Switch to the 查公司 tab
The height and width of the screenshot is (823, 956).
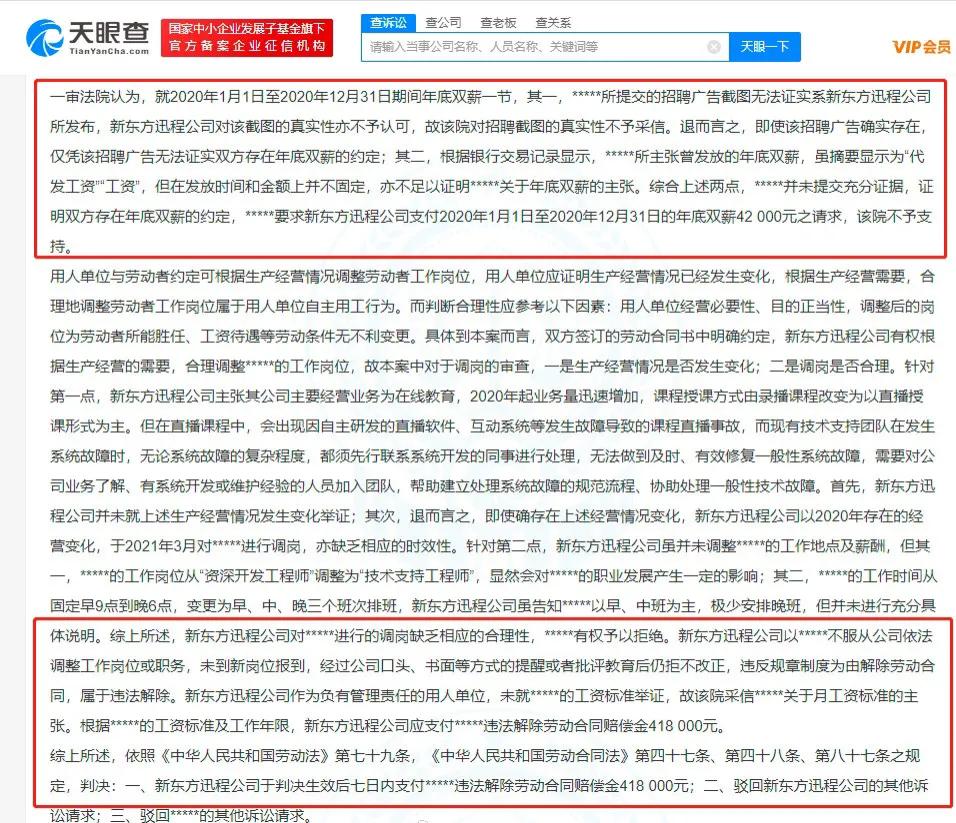click(443, 23)
